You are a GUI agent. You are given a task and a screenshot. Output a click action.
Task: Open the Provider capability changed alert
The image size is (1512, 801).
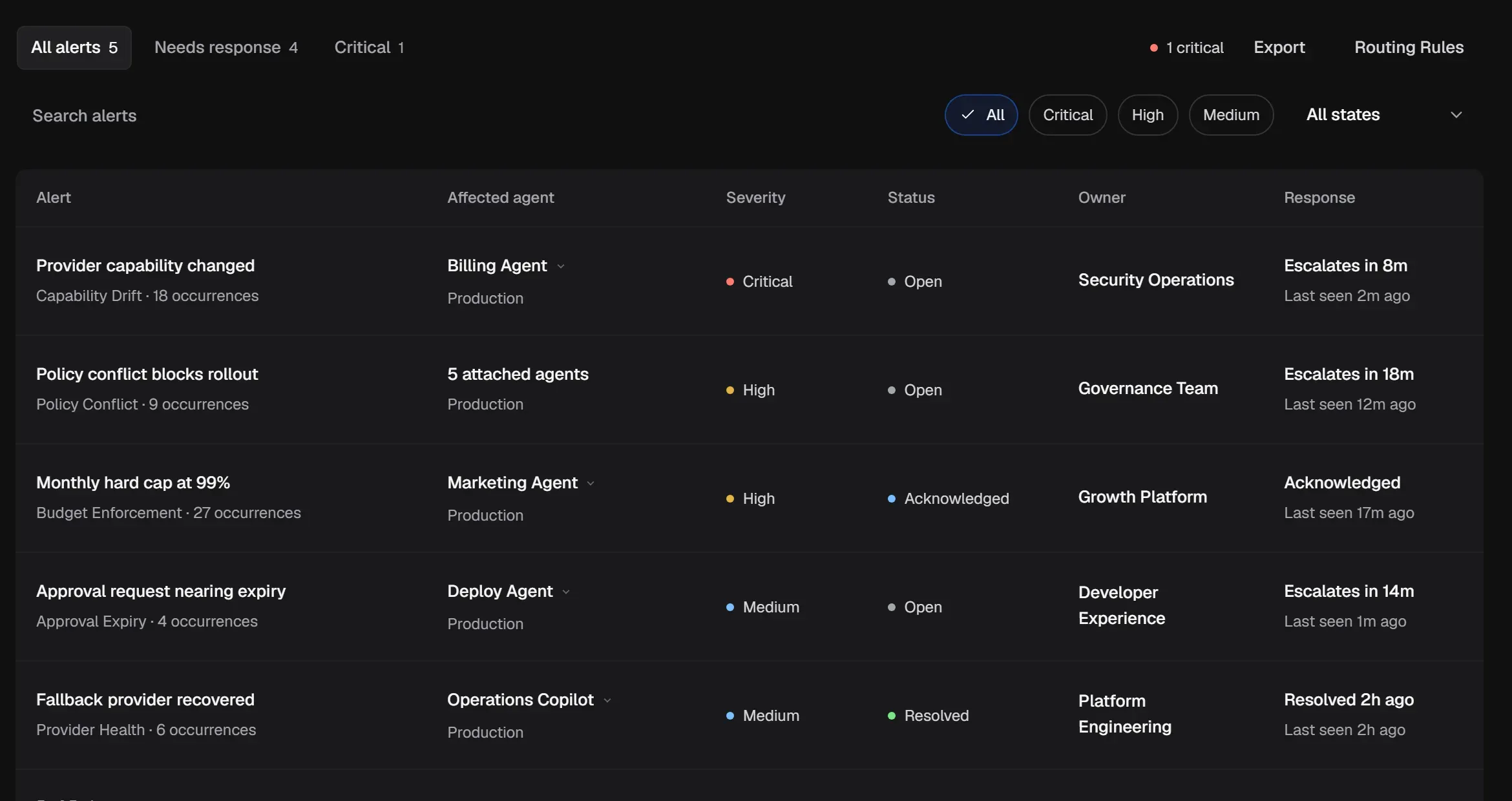click(145, 265)
